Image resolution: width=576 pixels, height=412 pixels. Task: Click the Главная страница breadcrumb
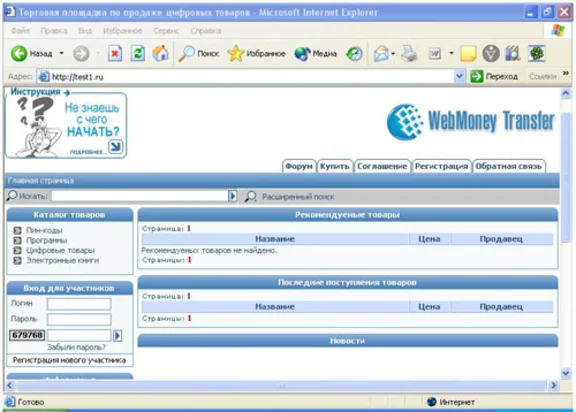[41, 181]
